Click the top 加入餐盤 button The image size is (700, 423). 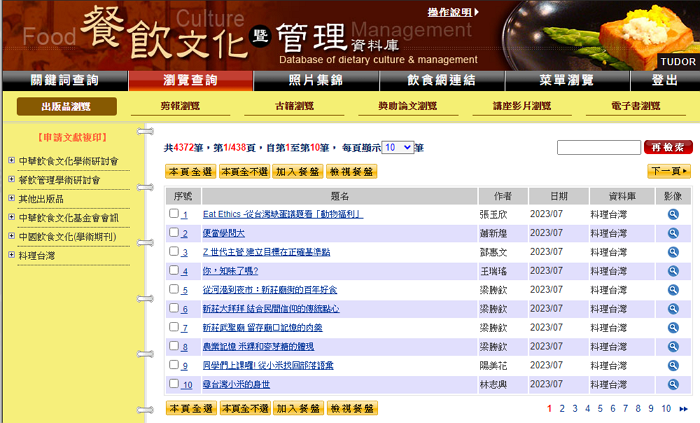(298, 172)
